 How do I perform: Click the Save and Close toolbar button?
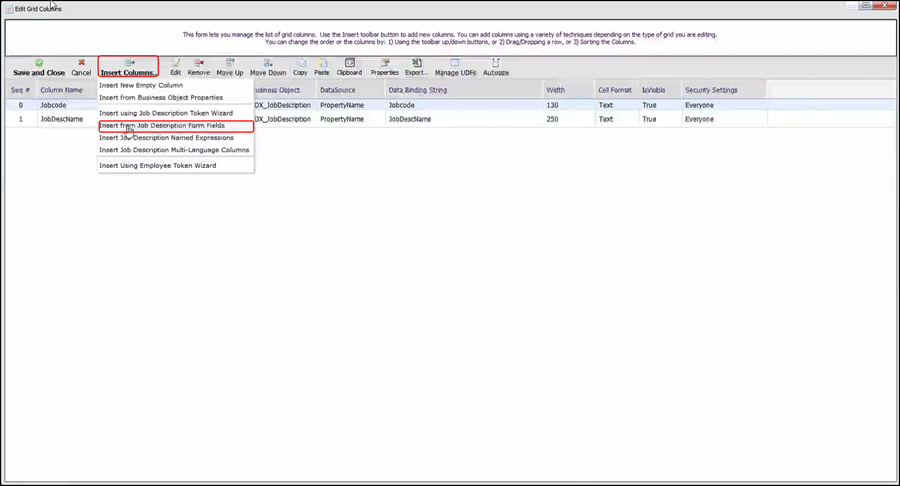click(38, 68)
